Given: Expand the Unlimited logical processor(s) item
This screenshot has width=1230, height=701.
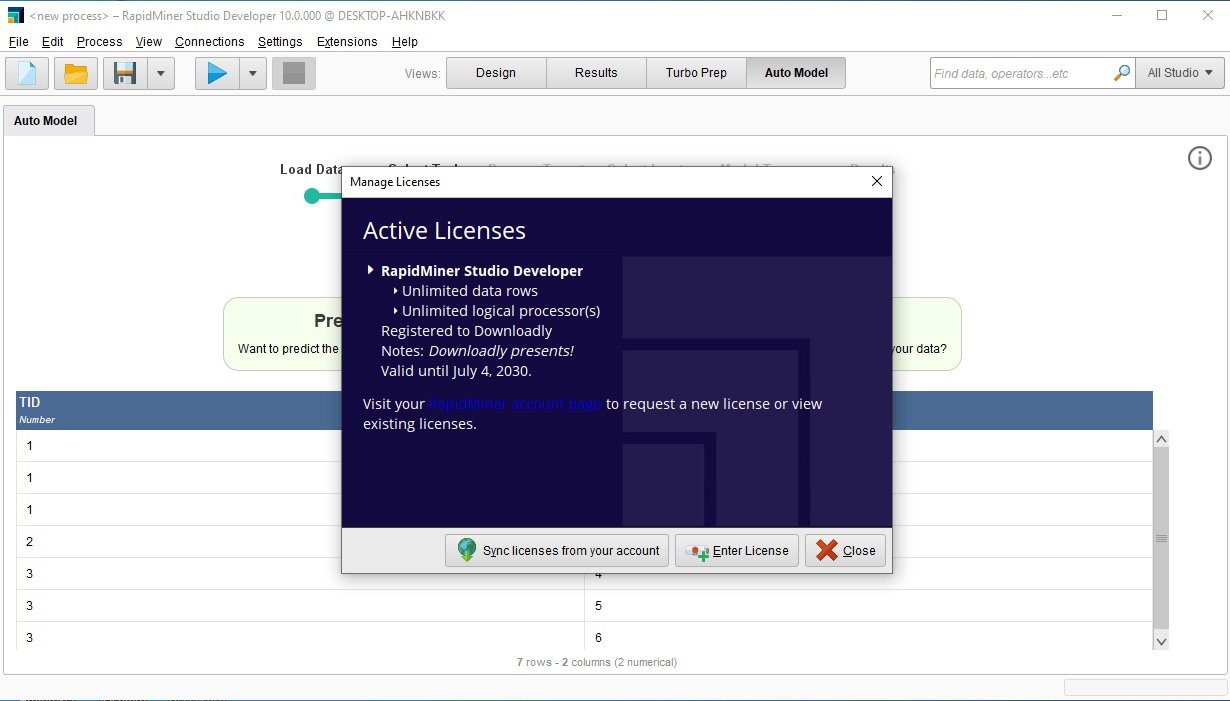Looking at the screenshot, I should point(396,311).
